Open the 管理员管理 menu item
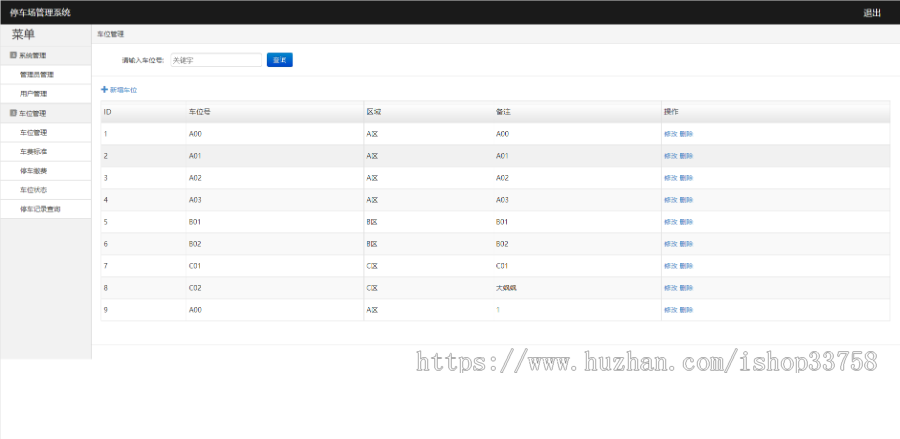The image size is (900, 439). (x=45, y=75)
